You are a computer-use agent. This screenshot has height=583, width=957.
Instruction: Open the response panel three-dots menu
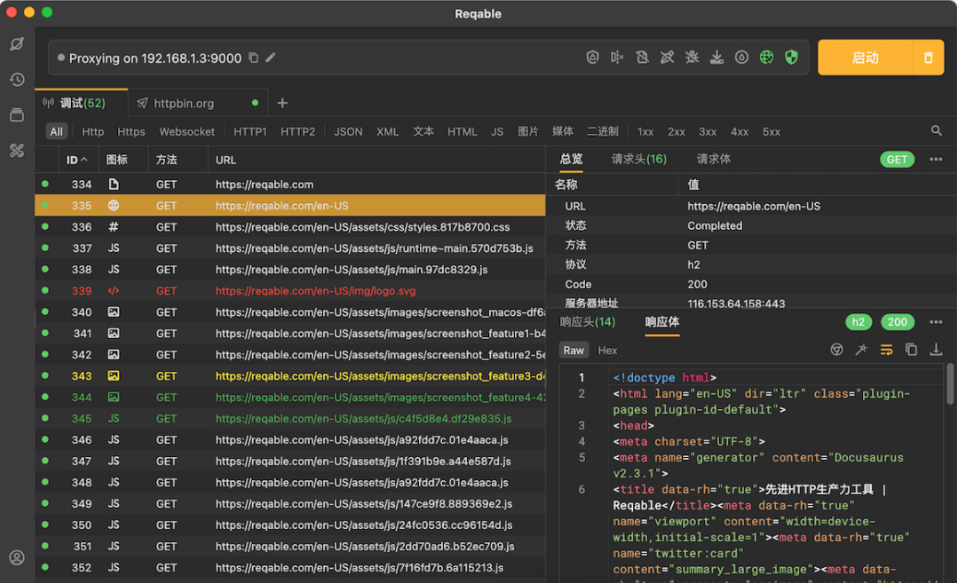(936, 322)
